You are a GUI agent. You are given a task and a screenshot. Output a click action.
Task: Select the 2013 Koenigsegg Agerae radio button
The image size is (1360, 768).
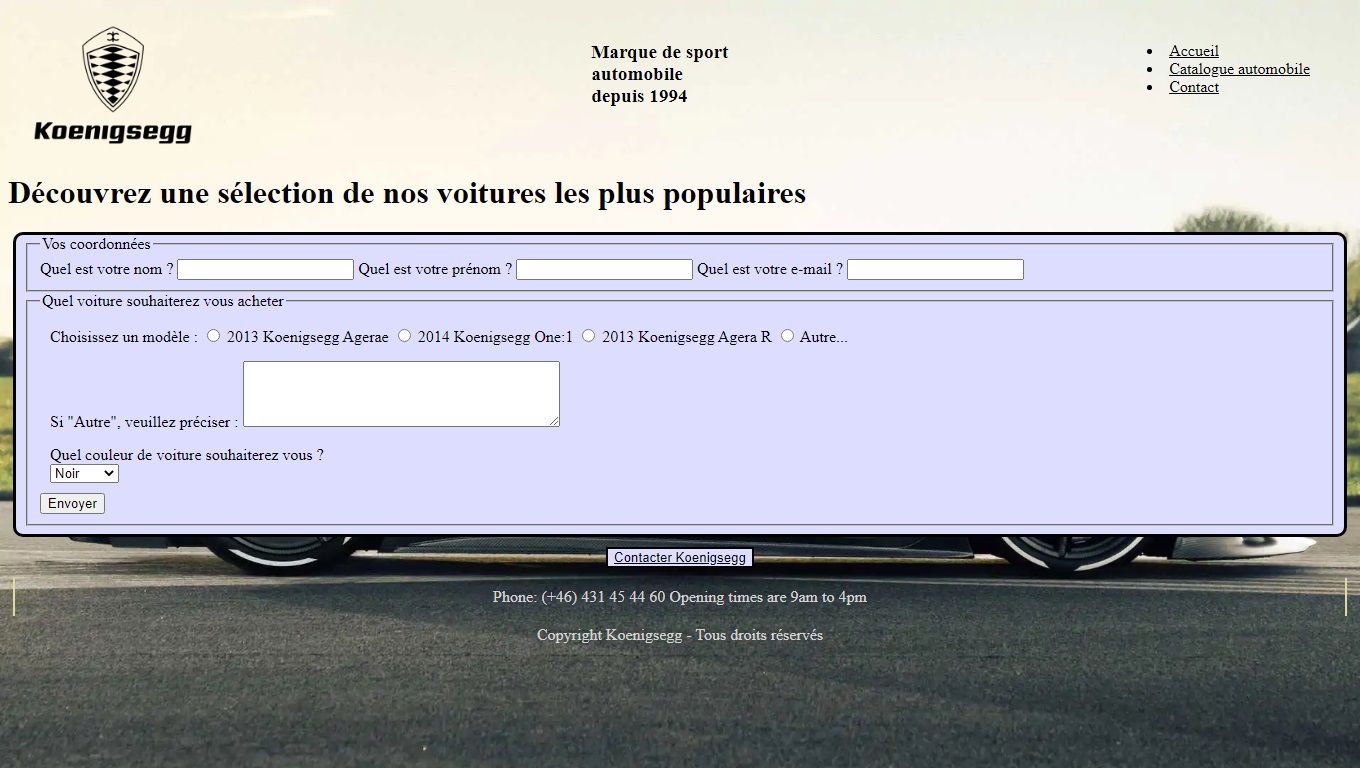[214, 336]
